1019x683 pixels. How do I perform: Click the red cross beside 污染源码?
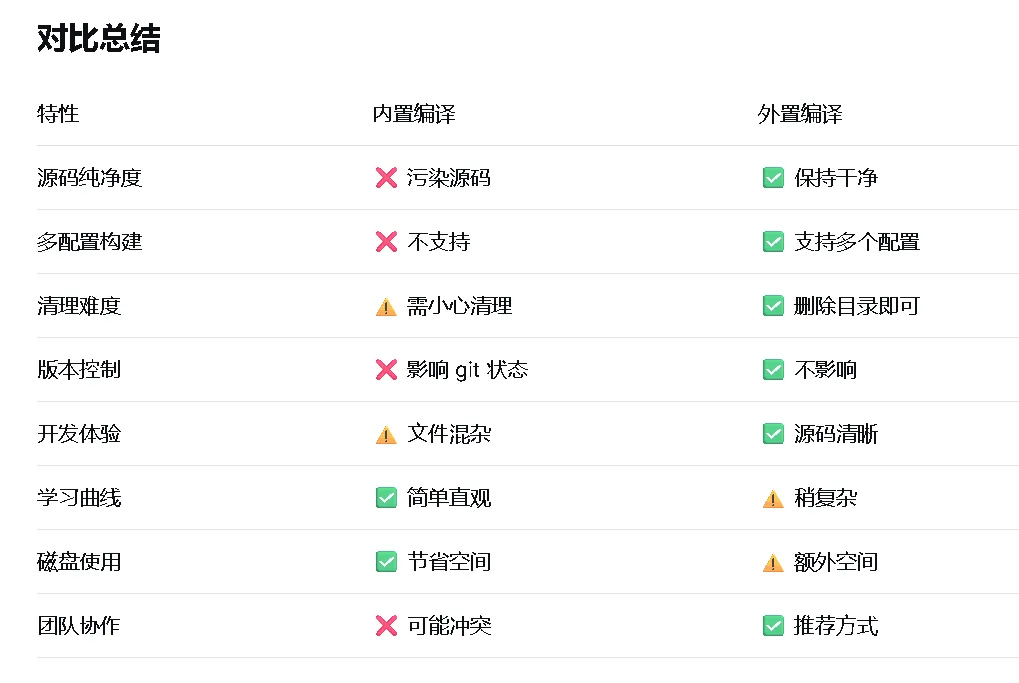coord(386,178)
